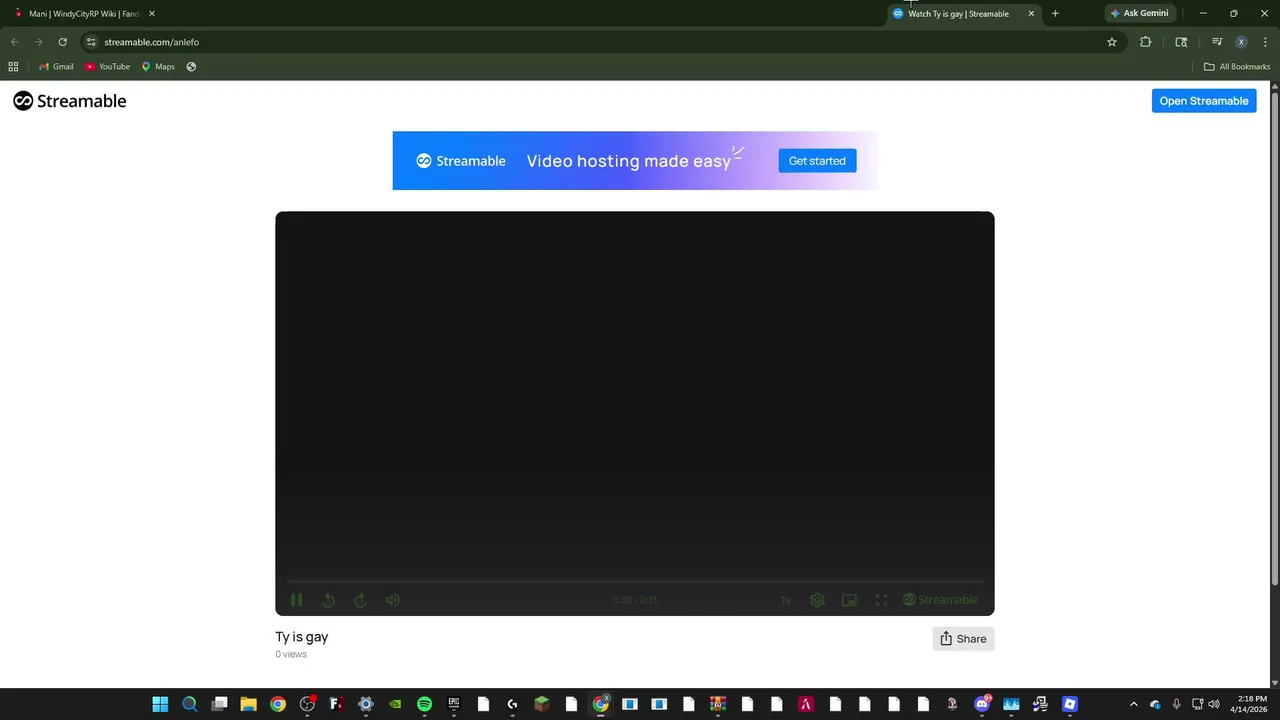Click the address bar URL
The width and height of the screenshot is (1280, 720).
click(151, 42)
